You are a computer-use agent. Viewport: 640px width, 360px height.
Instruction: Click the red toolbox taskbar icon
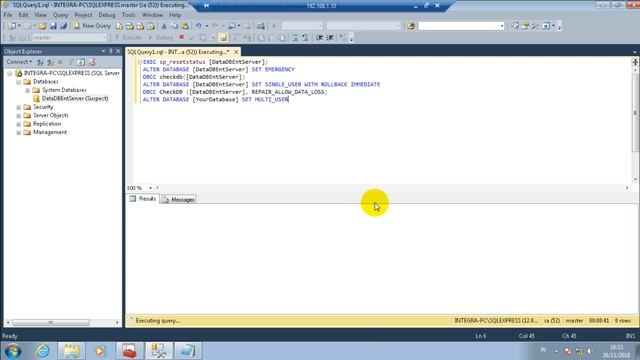tap(129, 351)
